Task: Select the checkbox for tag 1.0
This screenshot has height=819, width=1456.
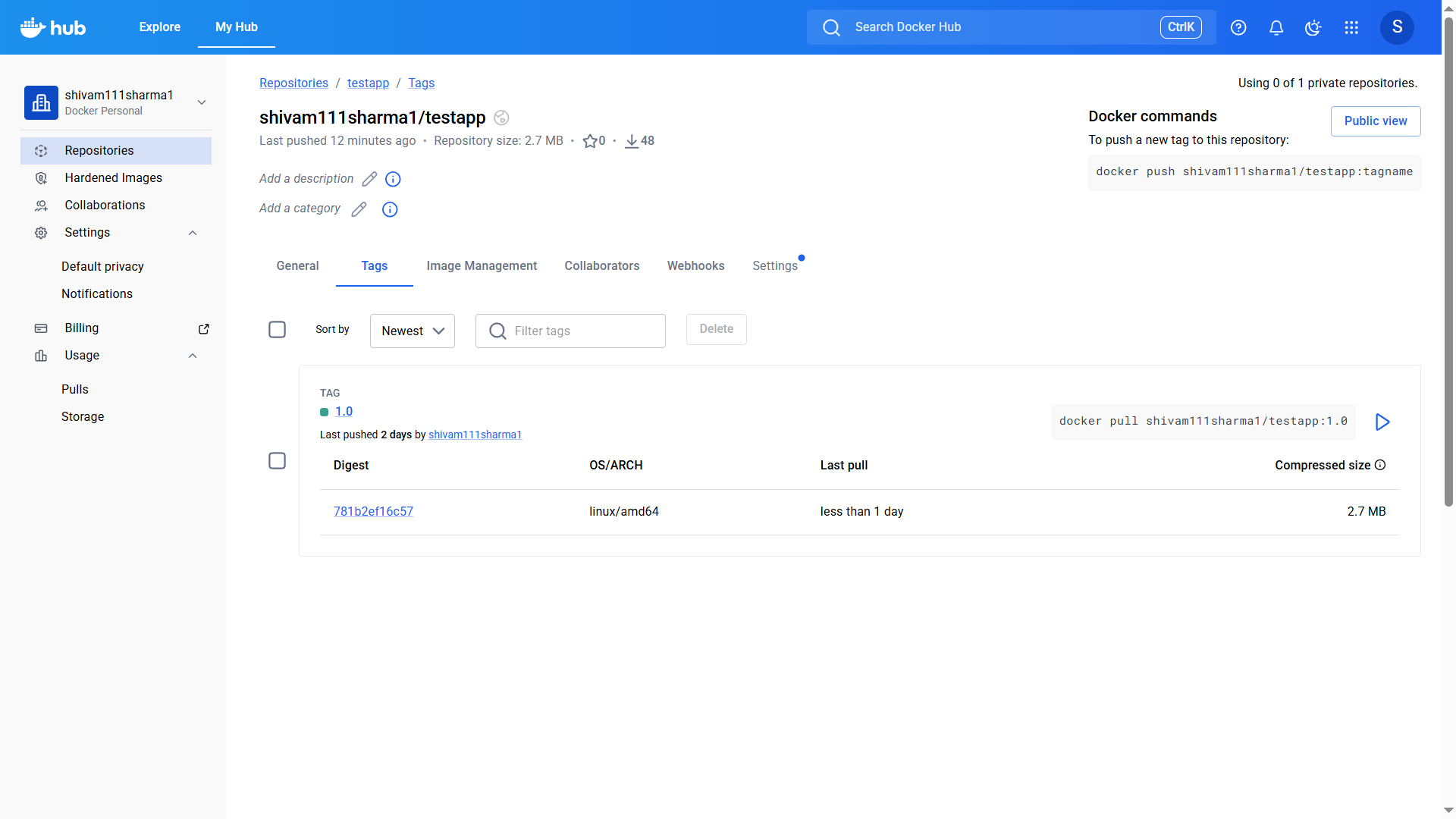Action: pos(277,460)
